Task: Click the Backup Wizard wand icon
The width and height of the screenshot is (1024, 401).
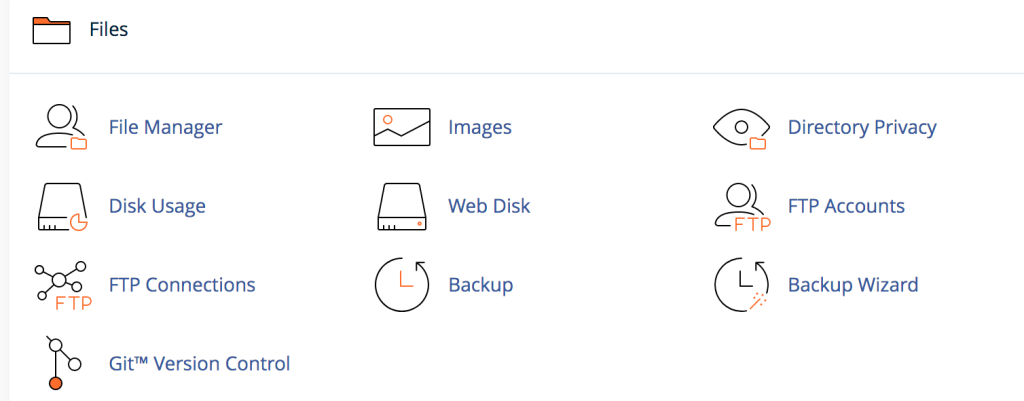Action: [x=741, y=285]
